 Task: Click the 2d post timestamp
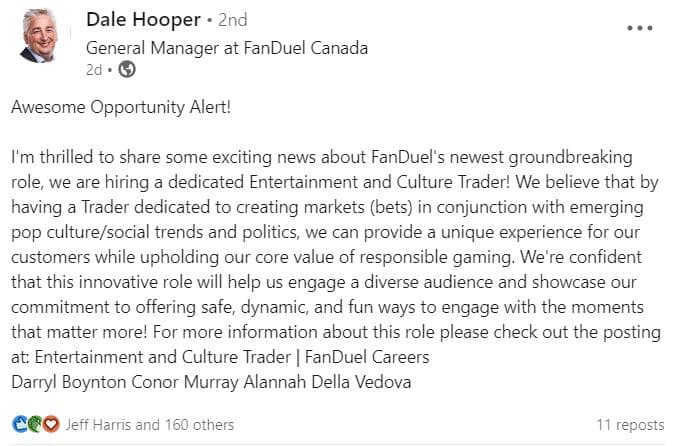pos(94,70)
